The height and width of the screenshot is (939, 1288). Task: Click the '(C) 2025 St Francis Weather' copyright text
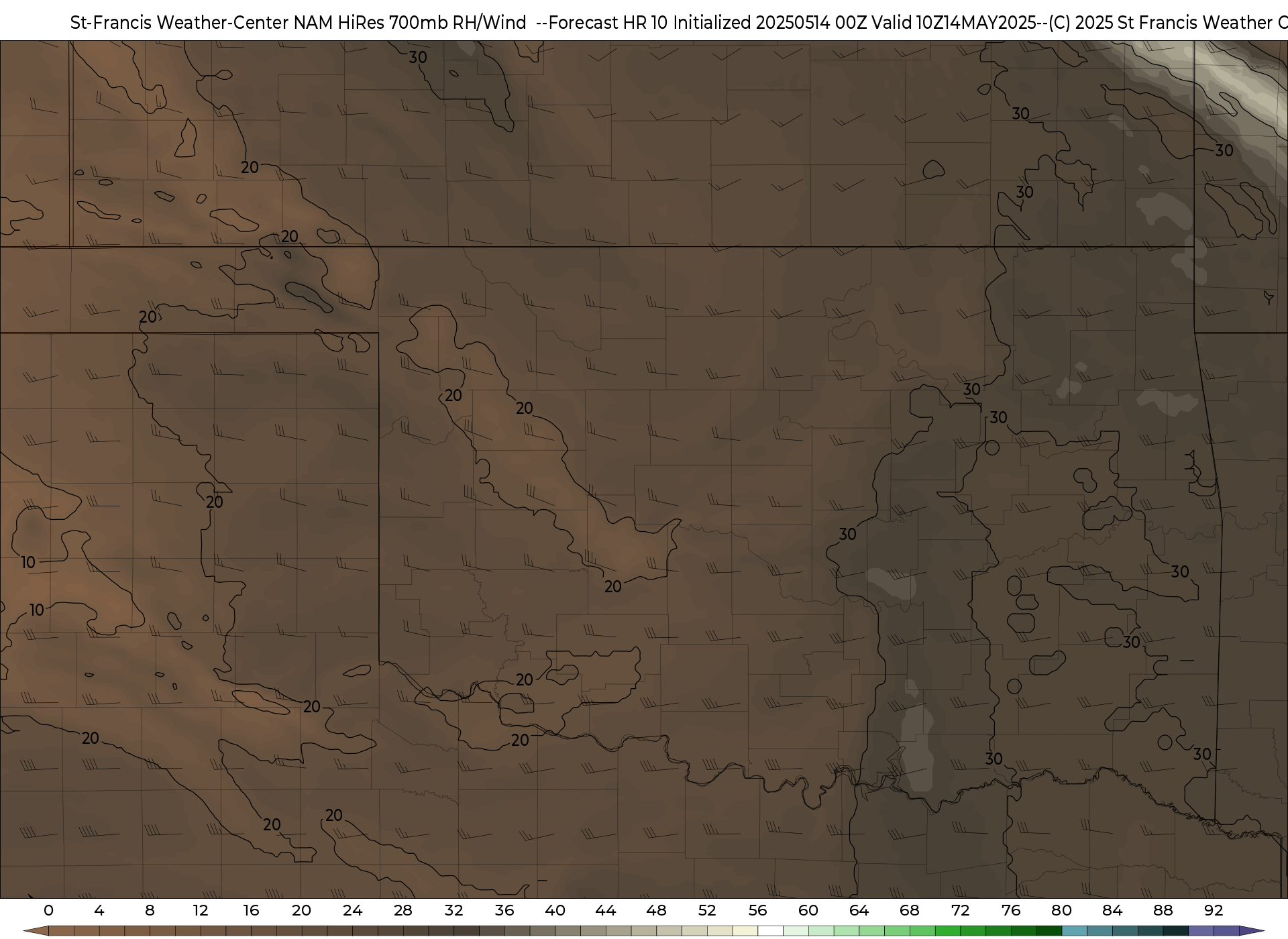pyautogui.click(x=1159, y=23)
